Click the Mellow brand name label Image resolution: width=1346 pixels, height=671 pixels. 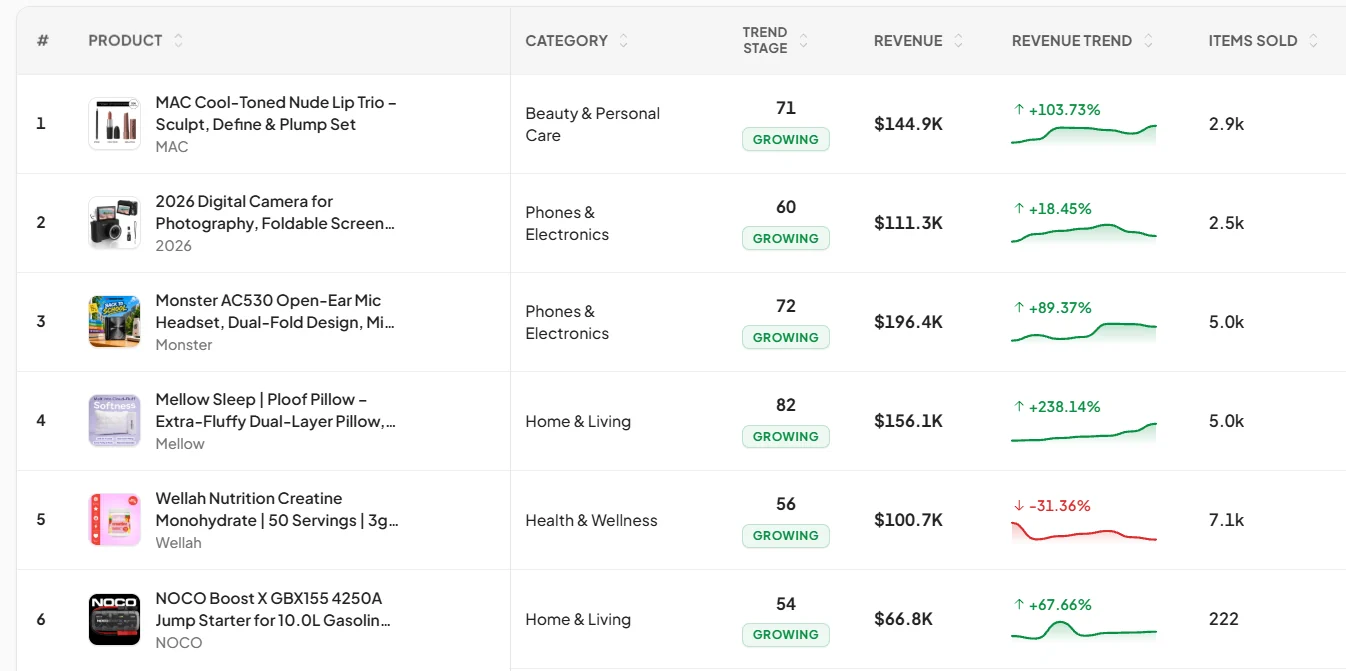tap(180, 444)
